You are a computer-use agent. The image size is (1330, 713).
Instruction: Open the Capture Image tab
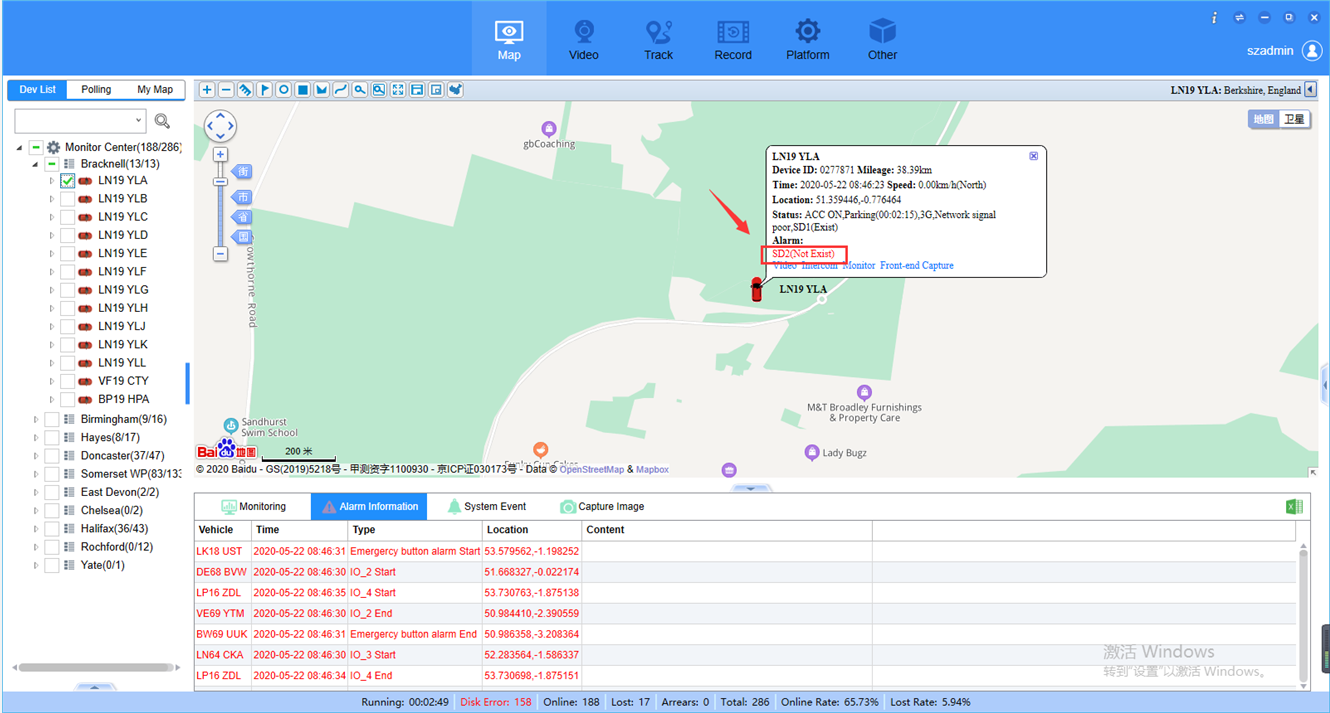tap(603, 507)
